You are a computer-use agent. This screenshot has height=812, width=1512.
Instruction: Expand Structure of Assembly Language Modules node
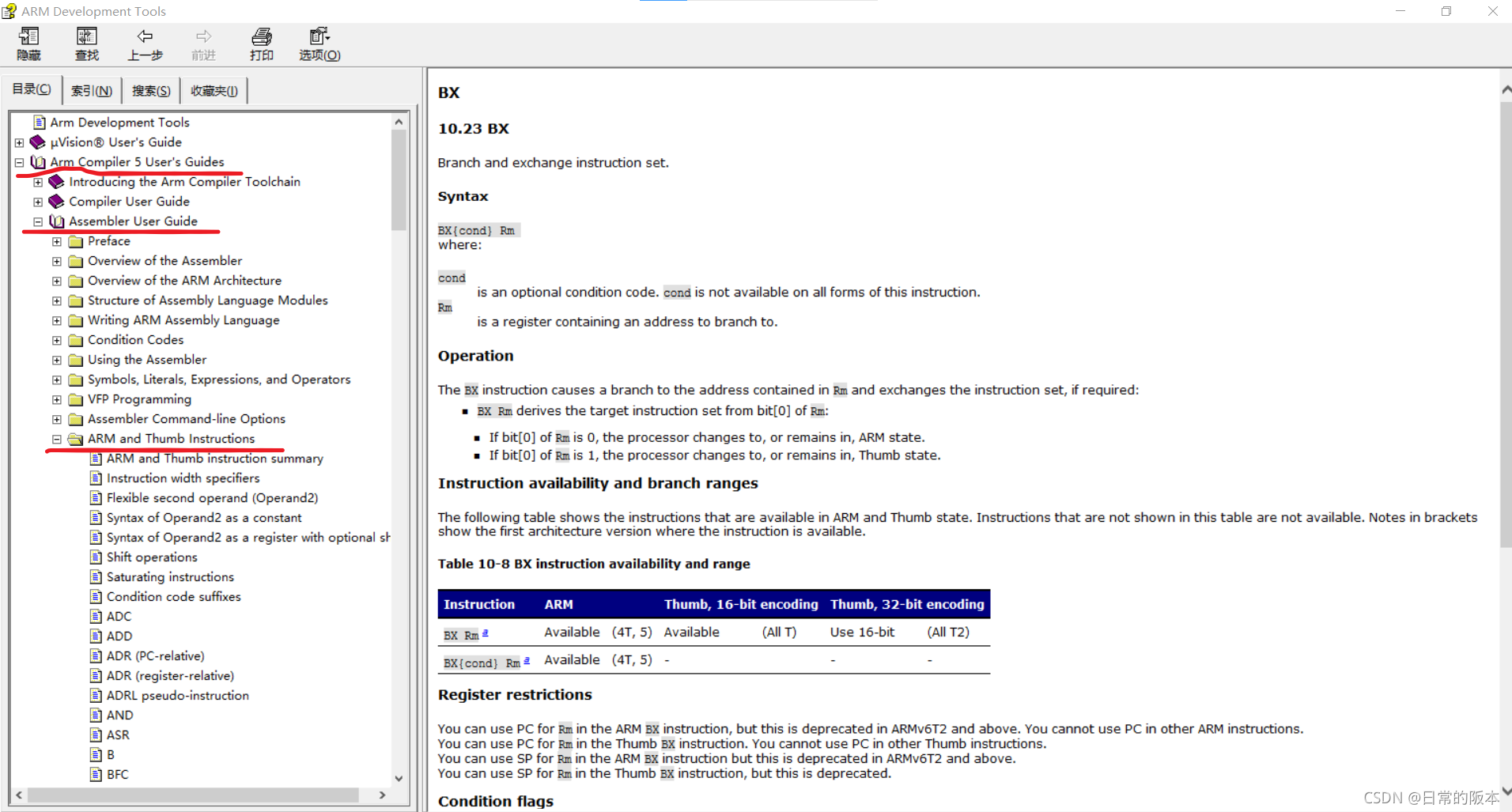(57, 301)
